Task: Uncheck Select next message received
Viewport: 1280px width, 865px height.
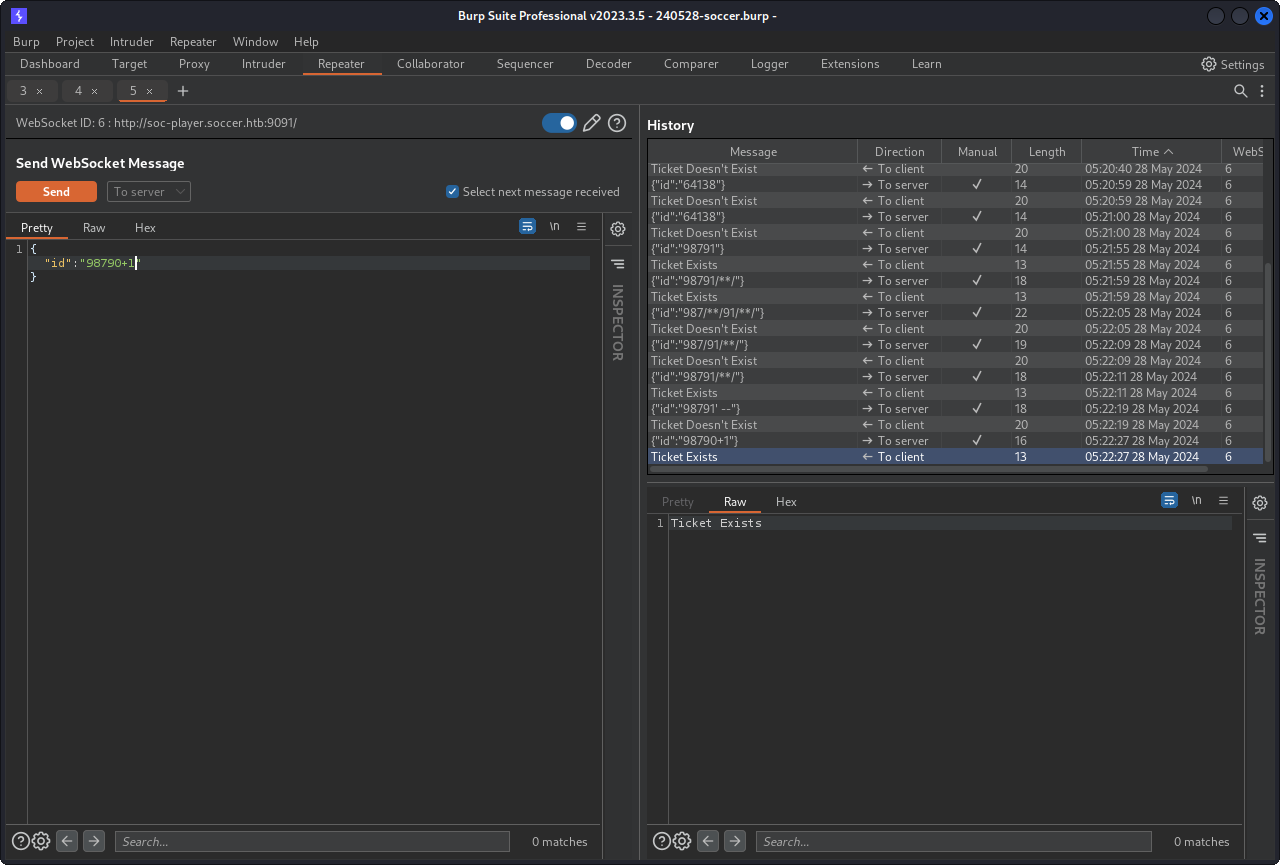Action: click(x=452, y=192)
